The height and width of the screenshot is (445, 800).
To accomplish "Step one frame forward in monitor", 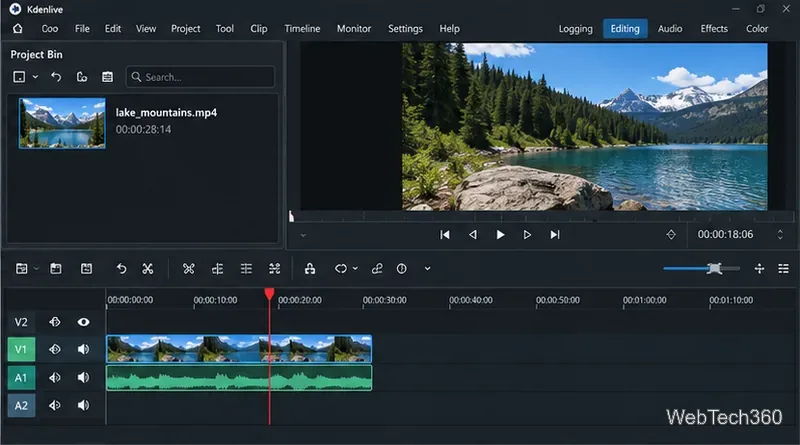I will [x=527, y=235].
